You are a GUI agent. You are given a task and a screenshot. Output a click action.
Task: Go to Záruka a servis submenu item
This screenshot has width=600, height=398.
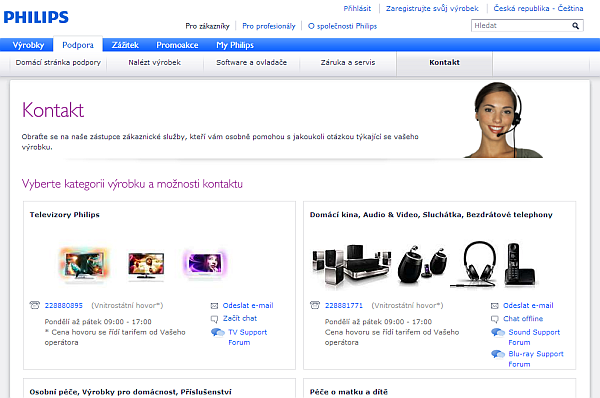pos(348,62)
